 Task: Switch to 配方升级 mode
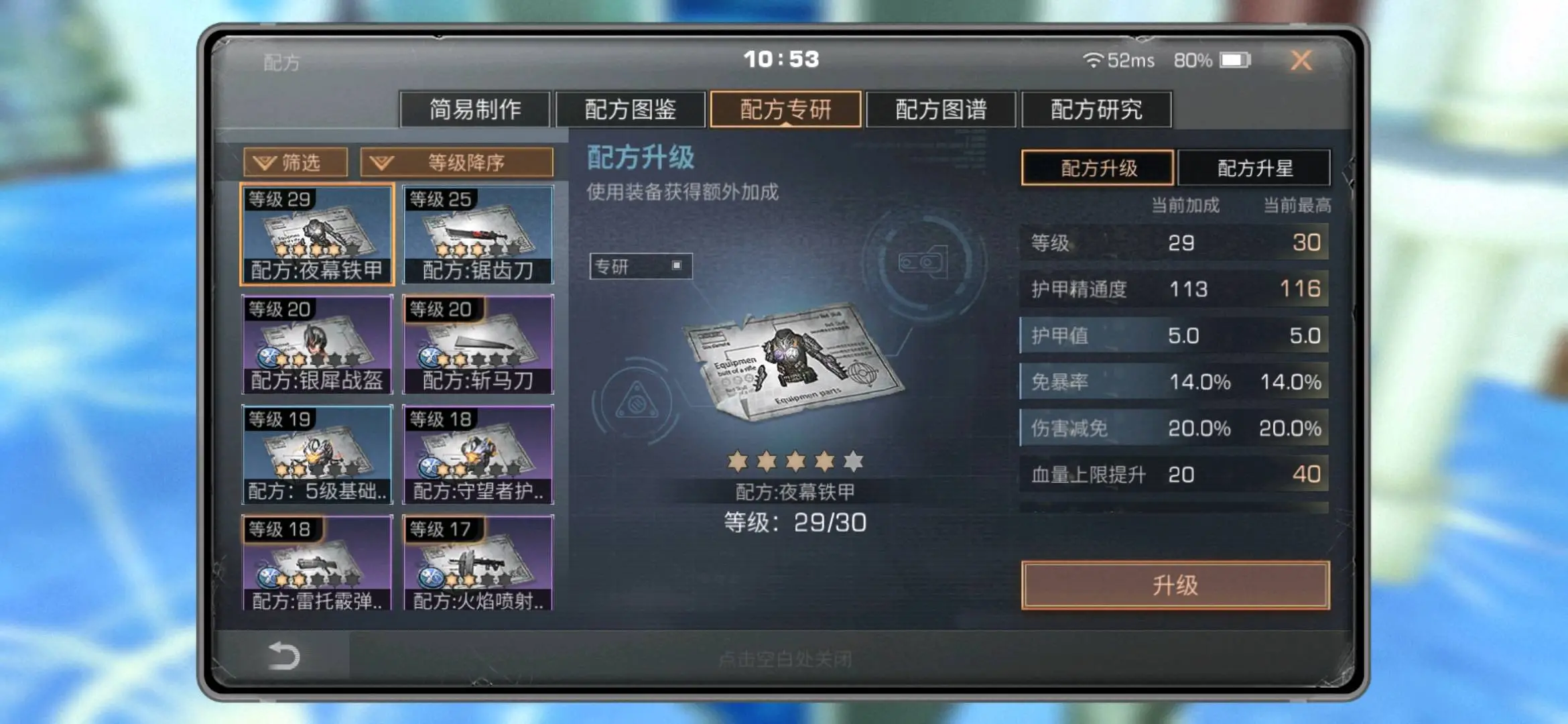pos(1098,168)
